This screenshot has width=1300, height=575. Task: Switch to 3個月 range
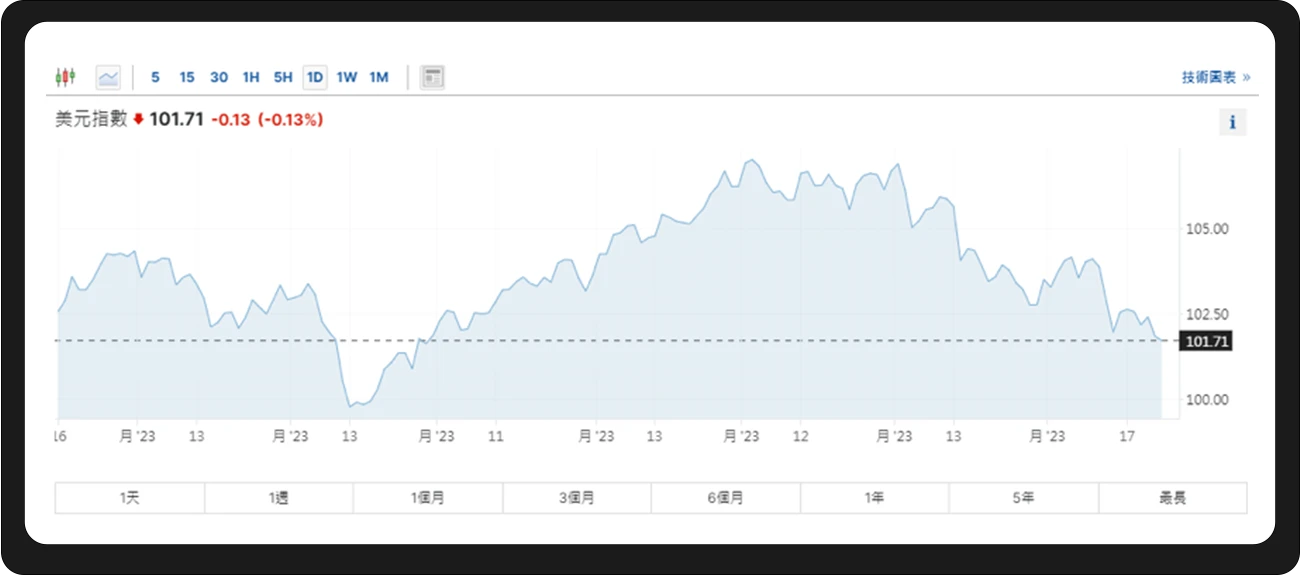point(577,497)
